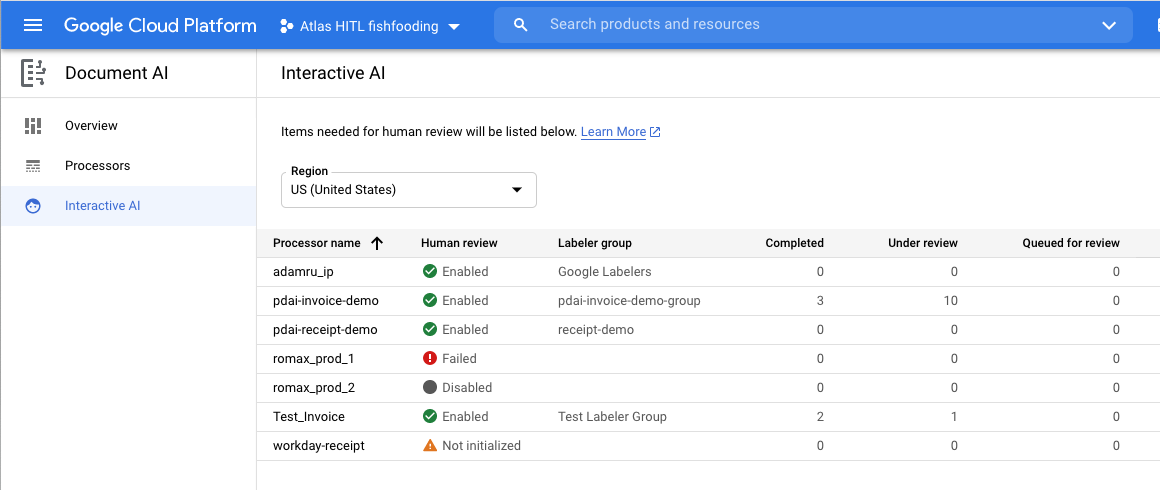Image resolution: width=1160 pixels, height=490 pixels.
Task: Open the Atlas HITL fishfooding project selector
Action: [370, 26]
